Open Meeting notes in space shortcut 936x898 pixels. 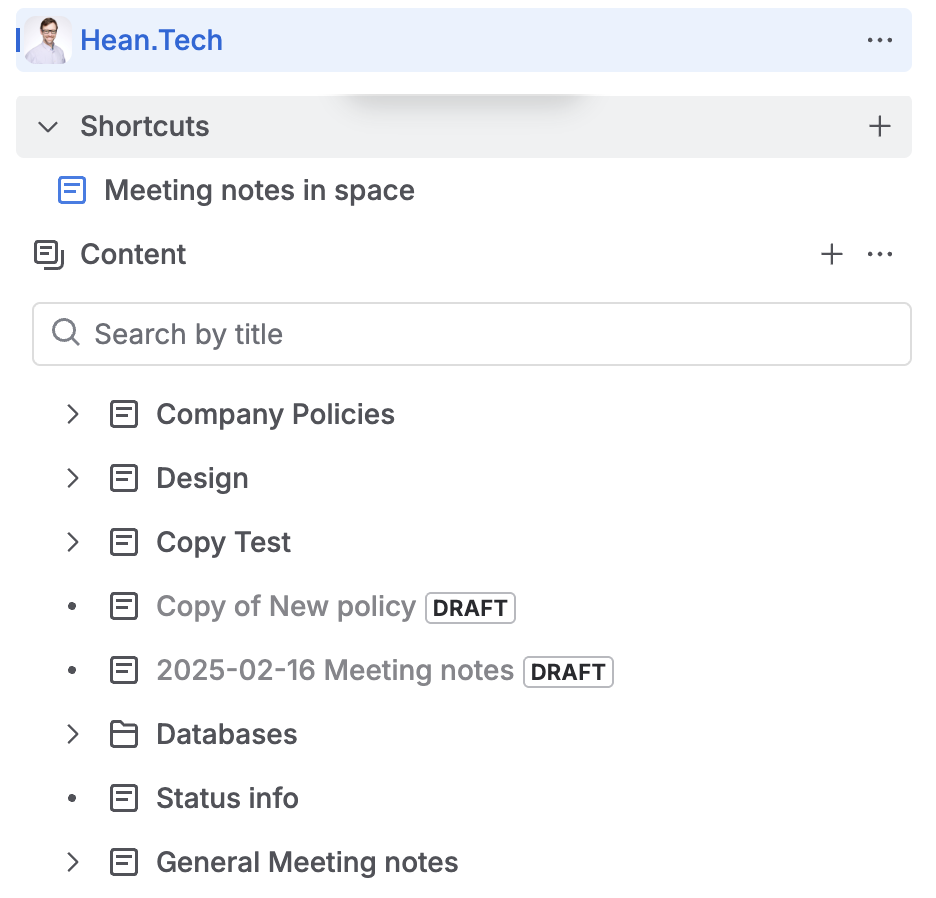coord(258,190)
